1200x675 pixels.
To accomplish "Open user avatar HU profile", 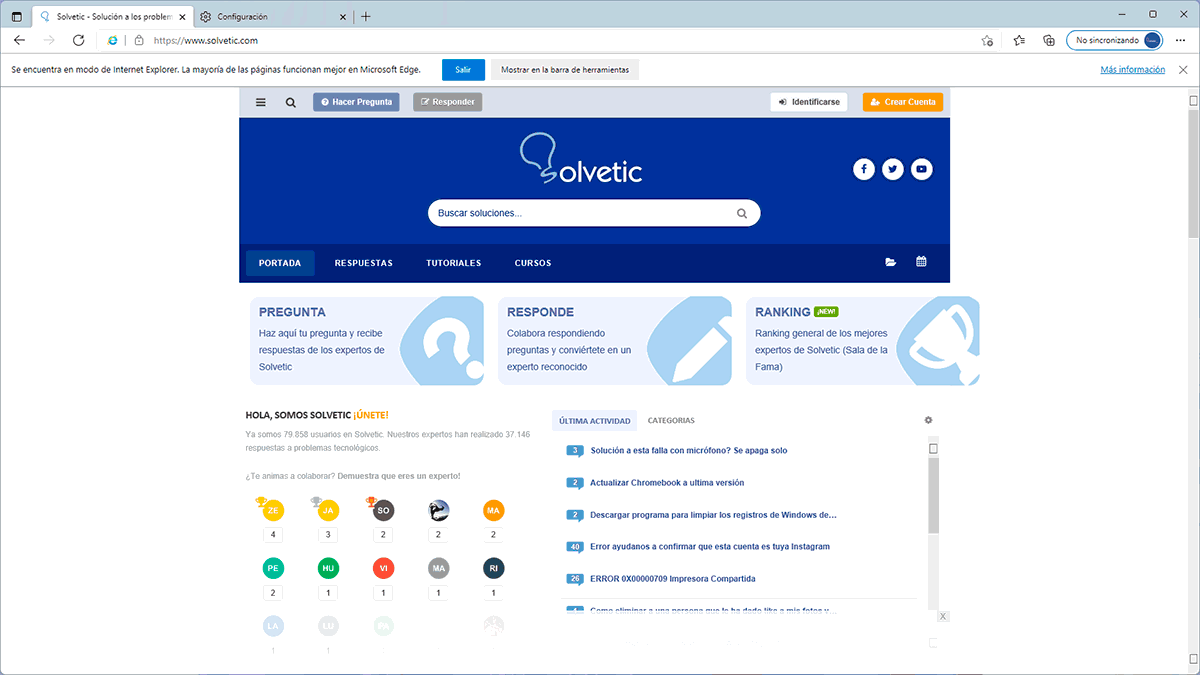I will click(x=327, y=568).
